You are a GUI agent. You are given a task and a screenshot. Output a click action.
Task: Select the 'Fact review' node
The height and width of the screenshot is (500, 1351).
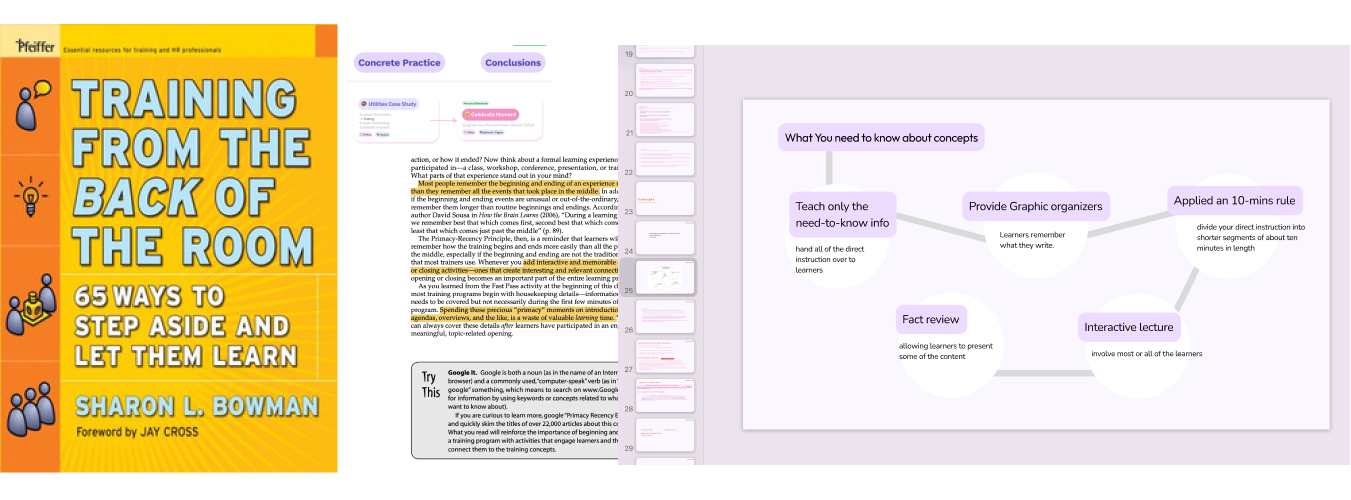tap(931, 320)
